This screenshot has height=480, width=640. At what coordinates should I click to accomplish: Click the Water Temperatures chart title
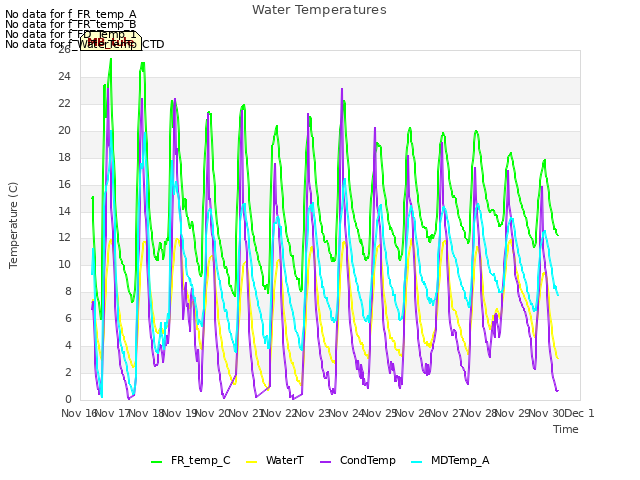319,10
